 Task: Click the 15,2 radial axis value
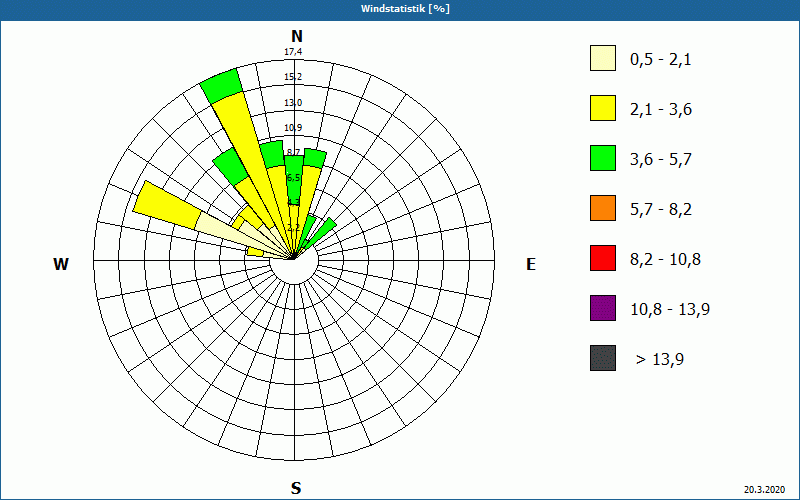[x=293, y=77]
